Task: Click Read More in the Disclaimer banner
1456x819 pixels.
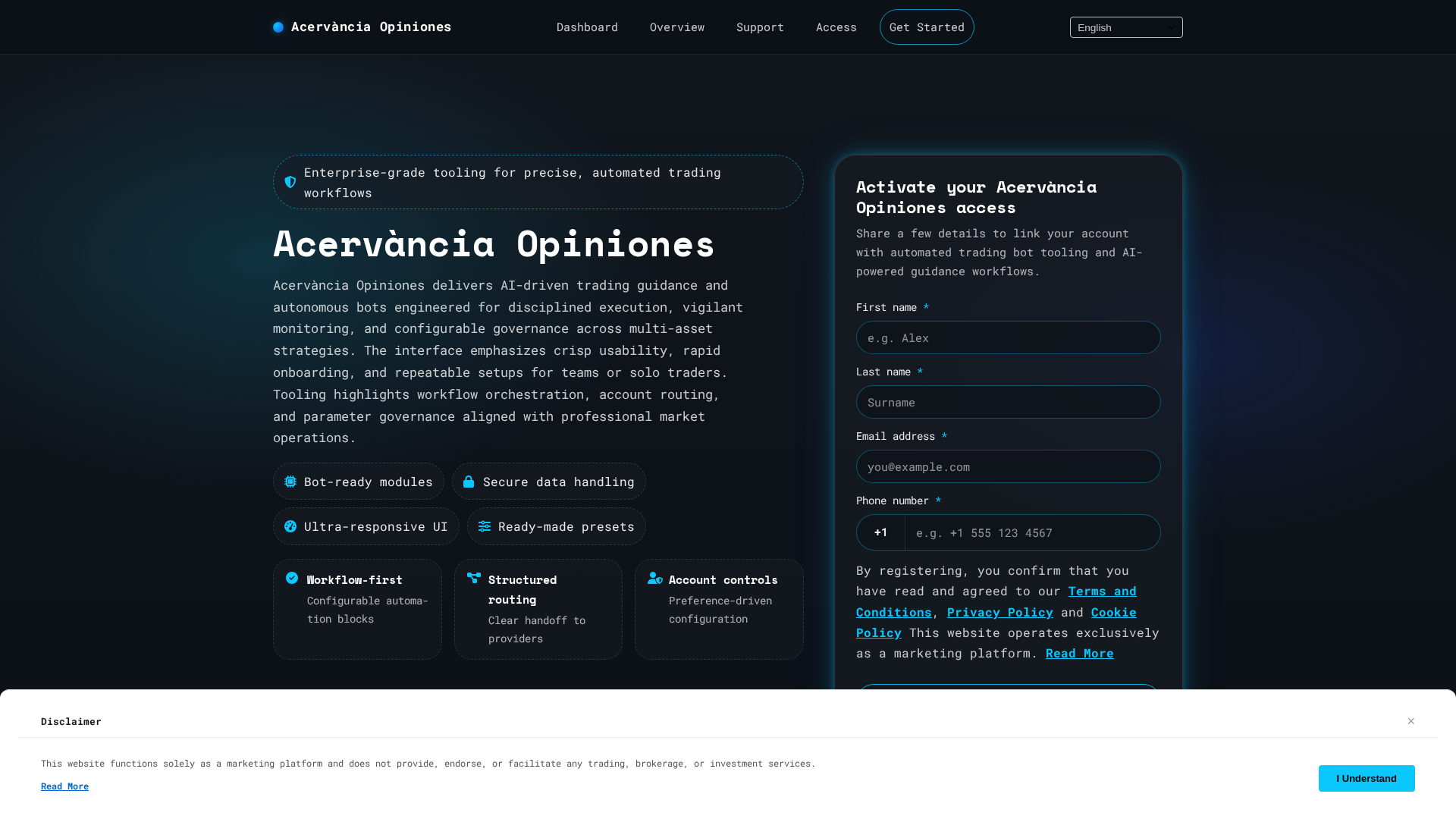Action: point(64,786)
